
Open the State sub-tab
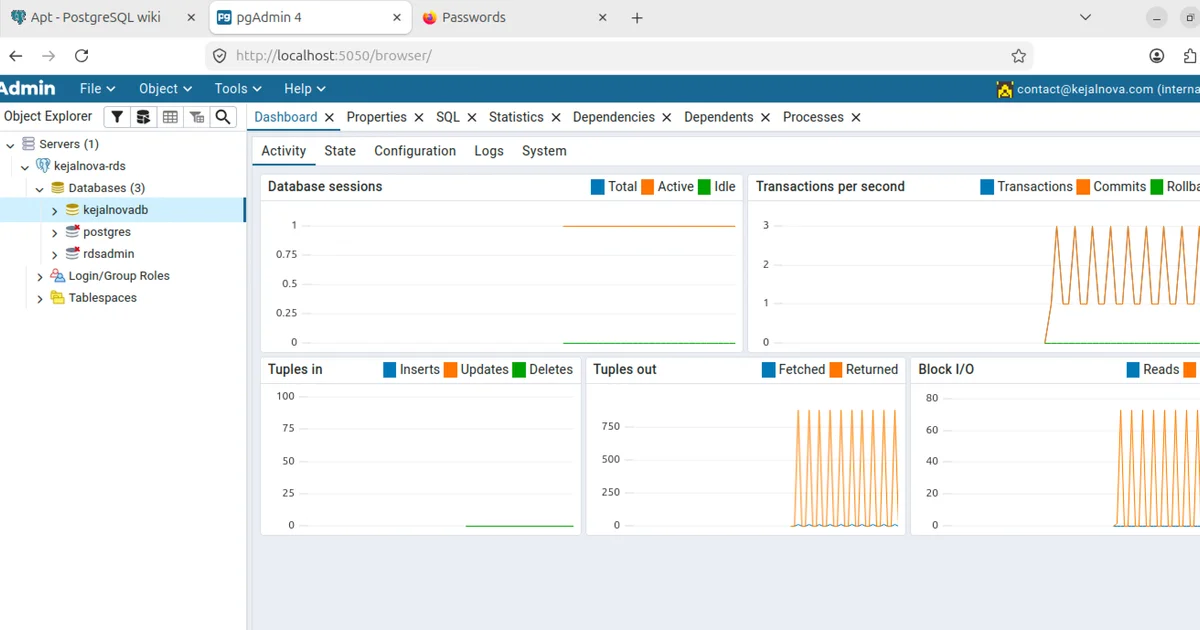pyautogui.click(x=340, y=151)
